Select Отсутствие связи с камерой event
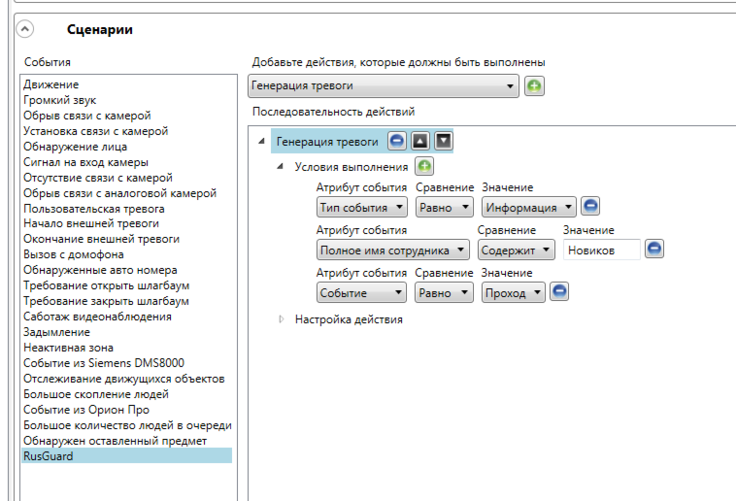Image resolution: width=736 pixels, height=501 pixels. [98, 177]
